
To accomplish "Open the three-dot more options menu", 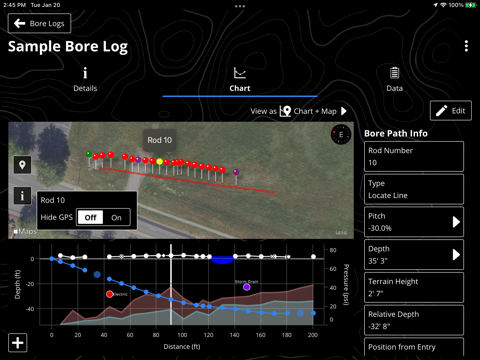I will coord(466,46).
